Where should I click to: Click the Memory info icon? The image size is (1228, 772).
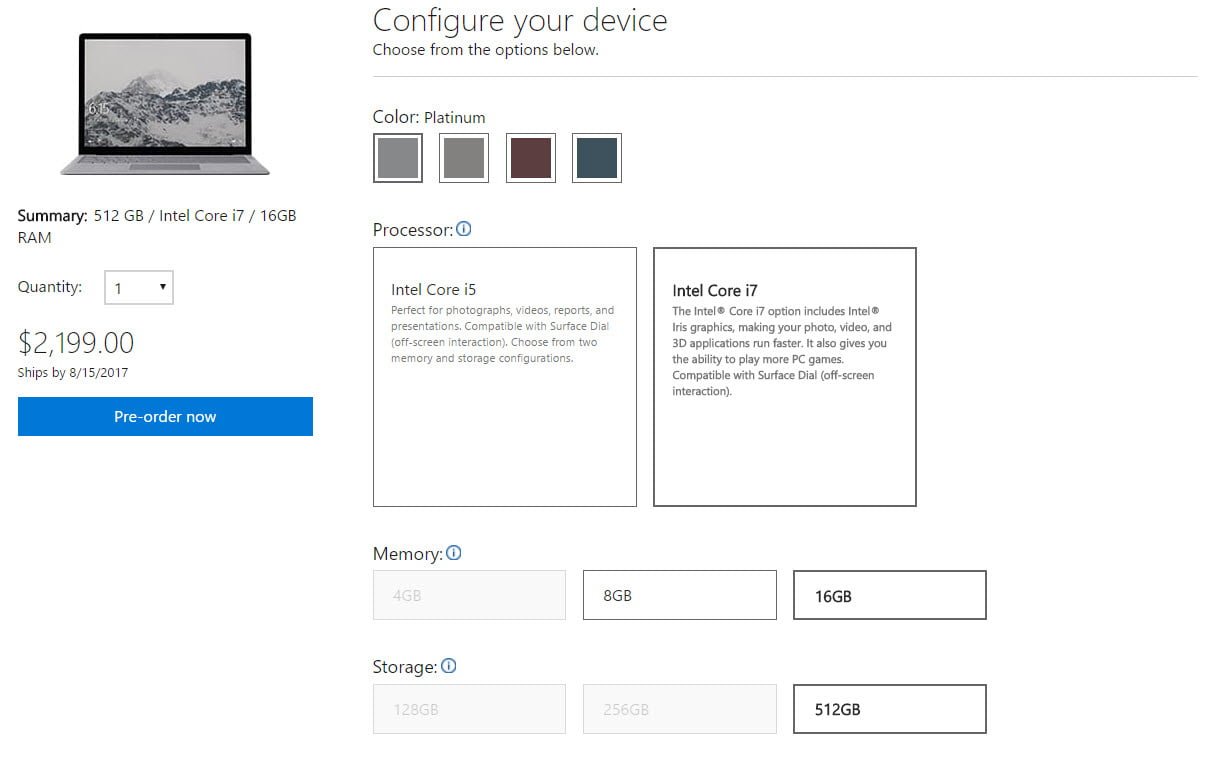click(x=454, y=553)
